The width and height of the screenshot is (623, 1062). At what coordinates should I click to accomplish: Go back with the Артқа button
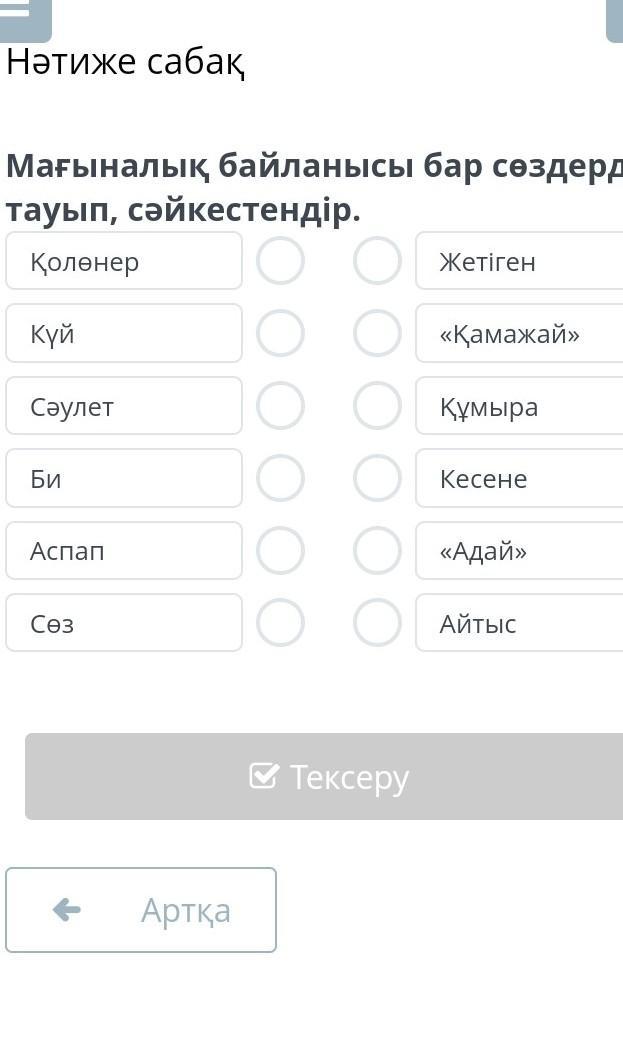pyautogui.click(x=141, y=910)
